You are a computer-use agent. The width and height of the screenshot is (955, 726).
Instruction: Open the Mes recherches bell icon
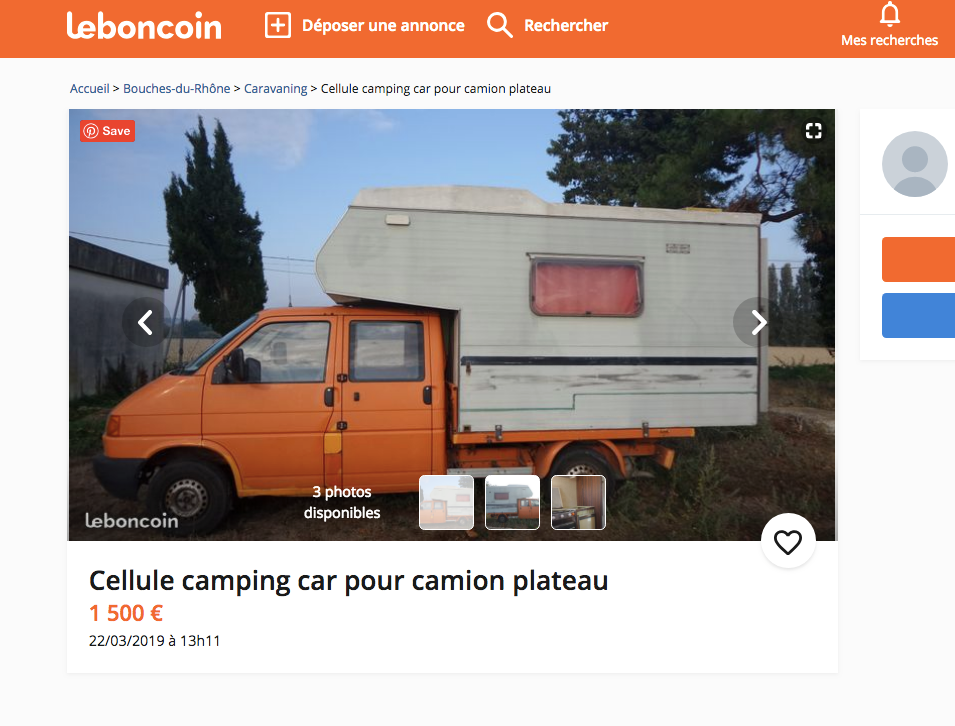click(889, 14)
